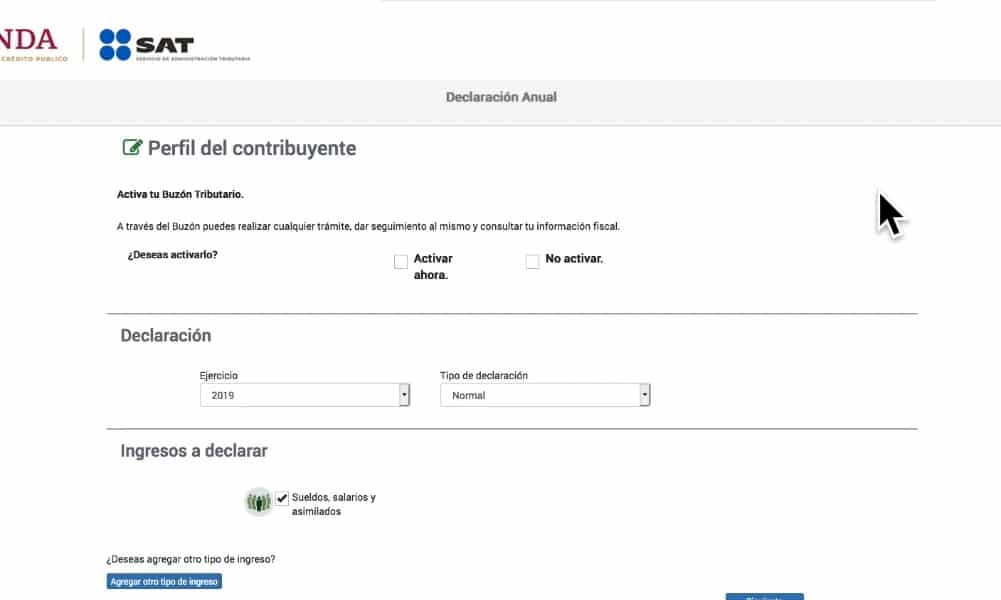Image resolution: width=1001 pixels, height=600 pixels.
Task: Check the 'No activar' checkbox
Action: pyautogui.click(x=532, y=262)
